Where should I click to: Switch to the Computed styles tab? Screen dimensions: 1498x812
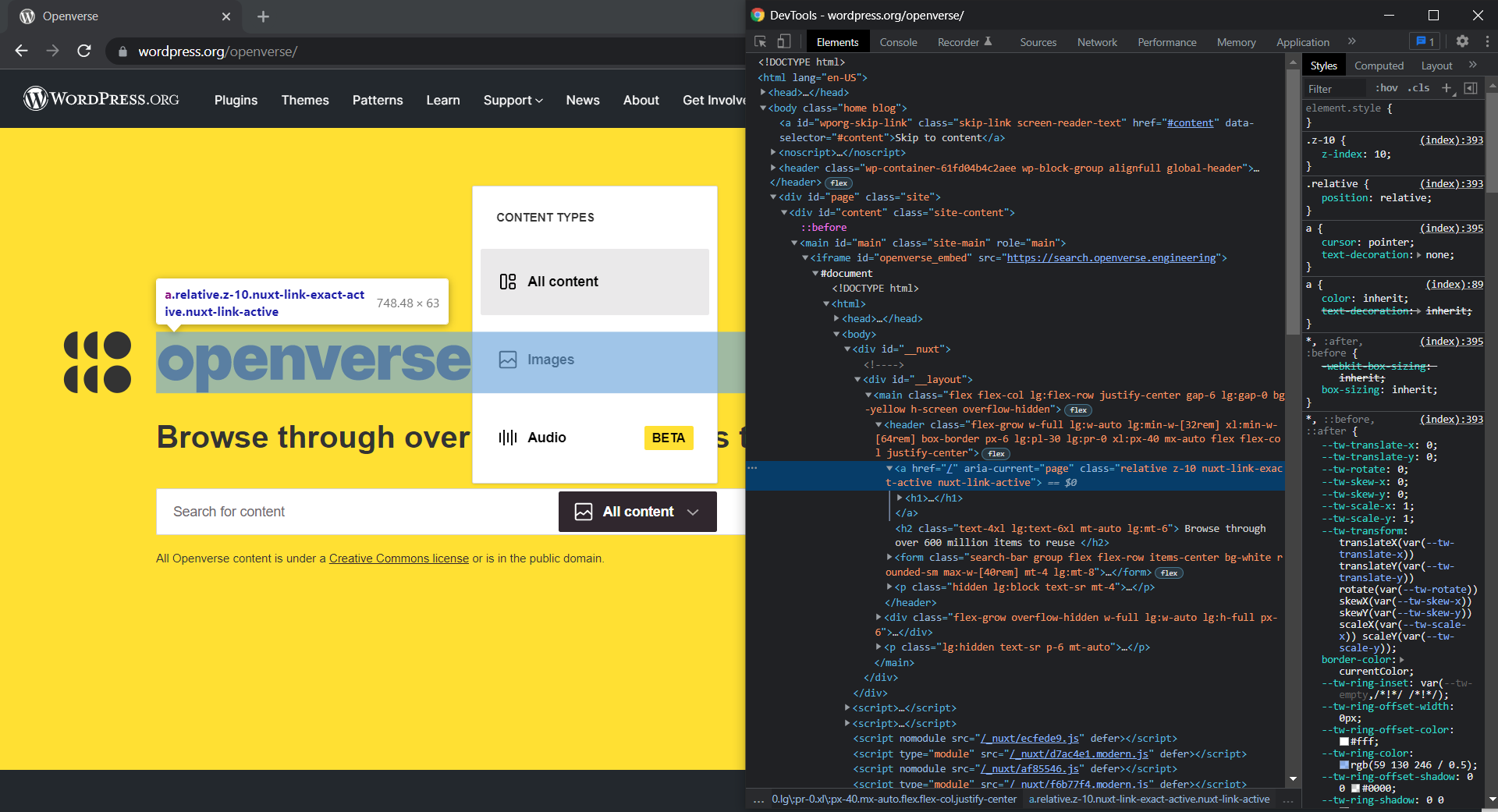click(1379, 66)
